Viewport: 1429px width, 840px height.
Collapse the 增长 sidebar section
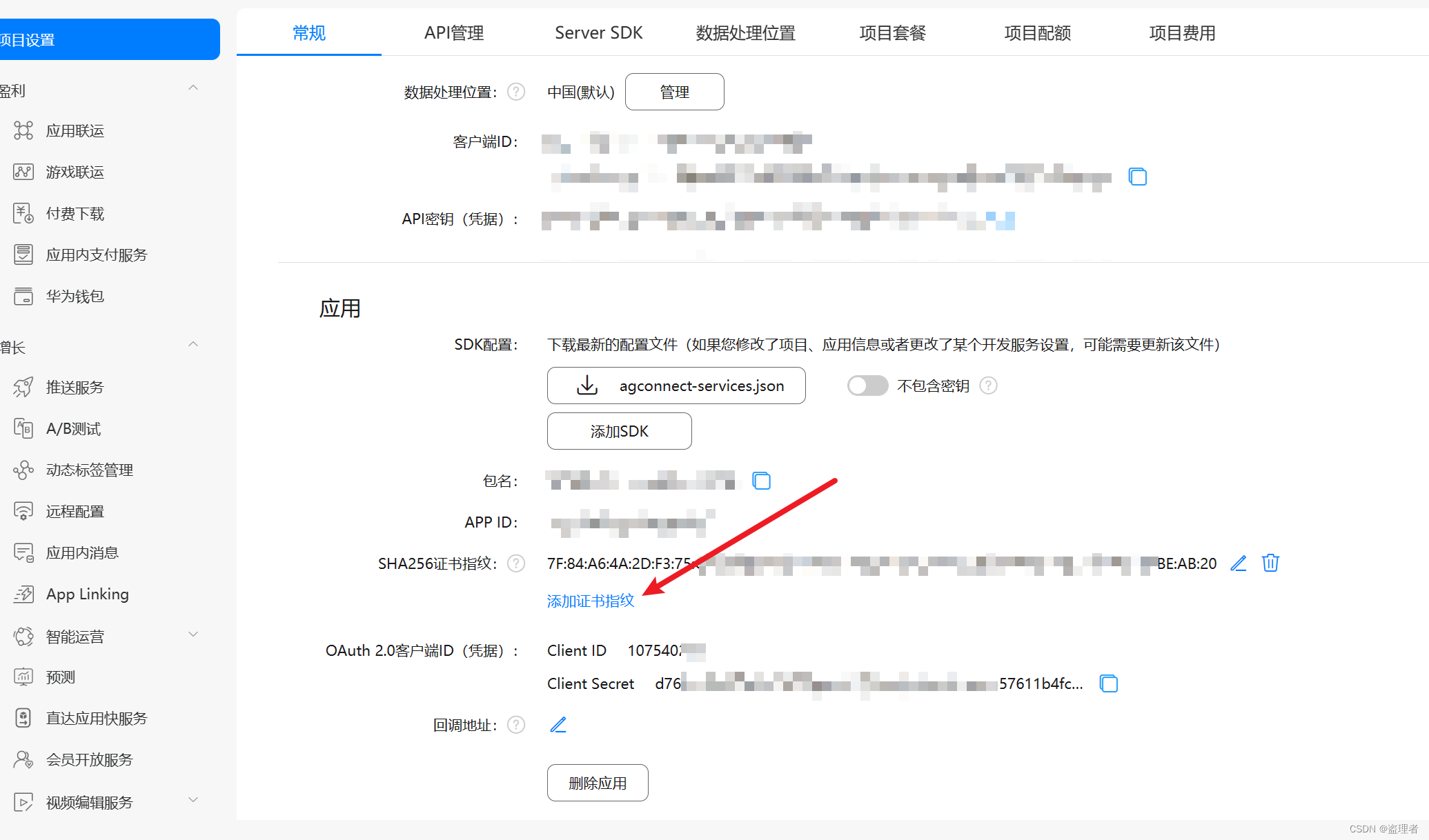(193, 345)
